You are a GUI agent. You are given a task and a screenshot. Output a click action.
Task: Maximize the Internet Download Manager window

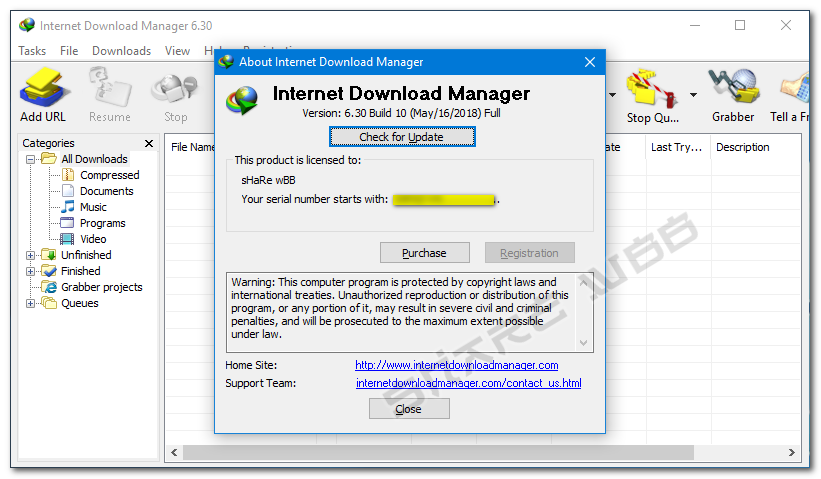click(x=740, y=25)
